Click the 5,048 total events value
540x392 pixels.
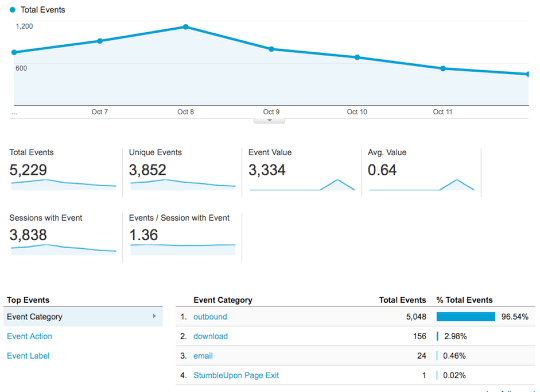[416, 317]
